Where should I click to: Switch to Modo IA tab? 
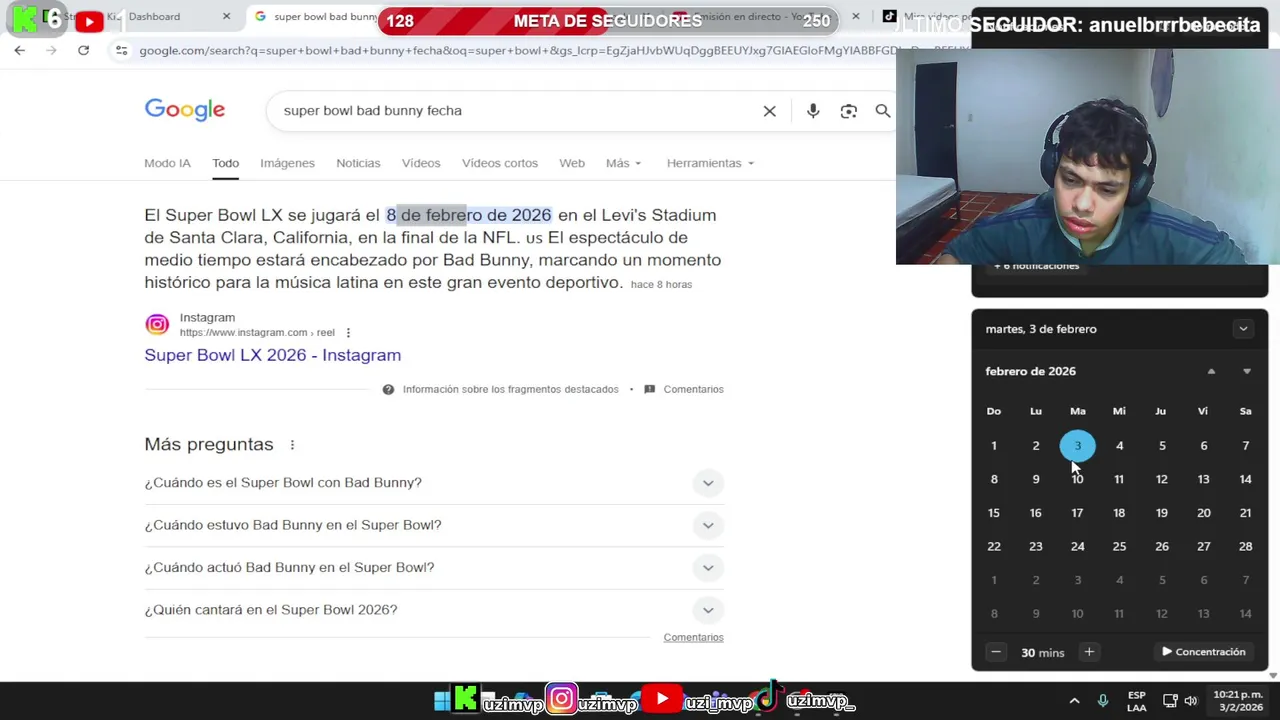[x=167, y=163]
